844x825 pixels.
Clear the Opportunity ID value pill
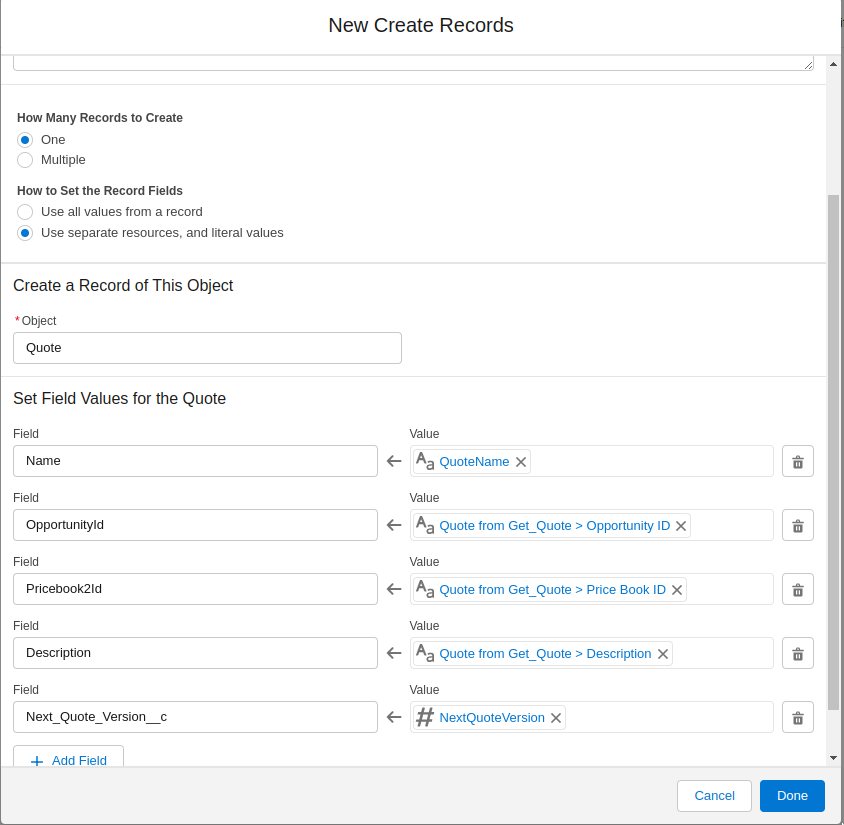tap(681, 526)
